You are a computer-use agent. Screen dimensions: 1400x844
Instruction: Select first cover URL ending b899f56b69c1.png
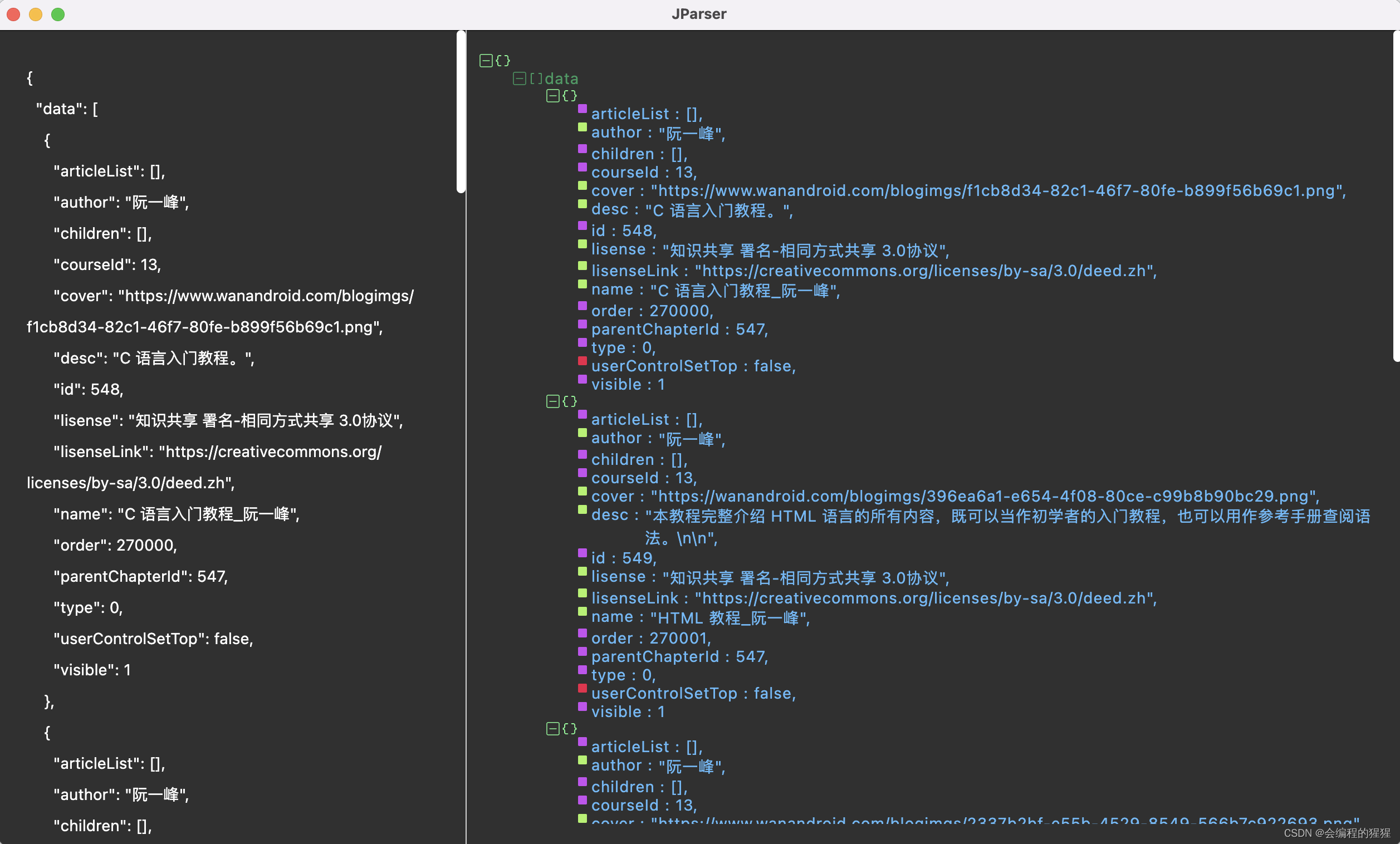tap(998, 190)
